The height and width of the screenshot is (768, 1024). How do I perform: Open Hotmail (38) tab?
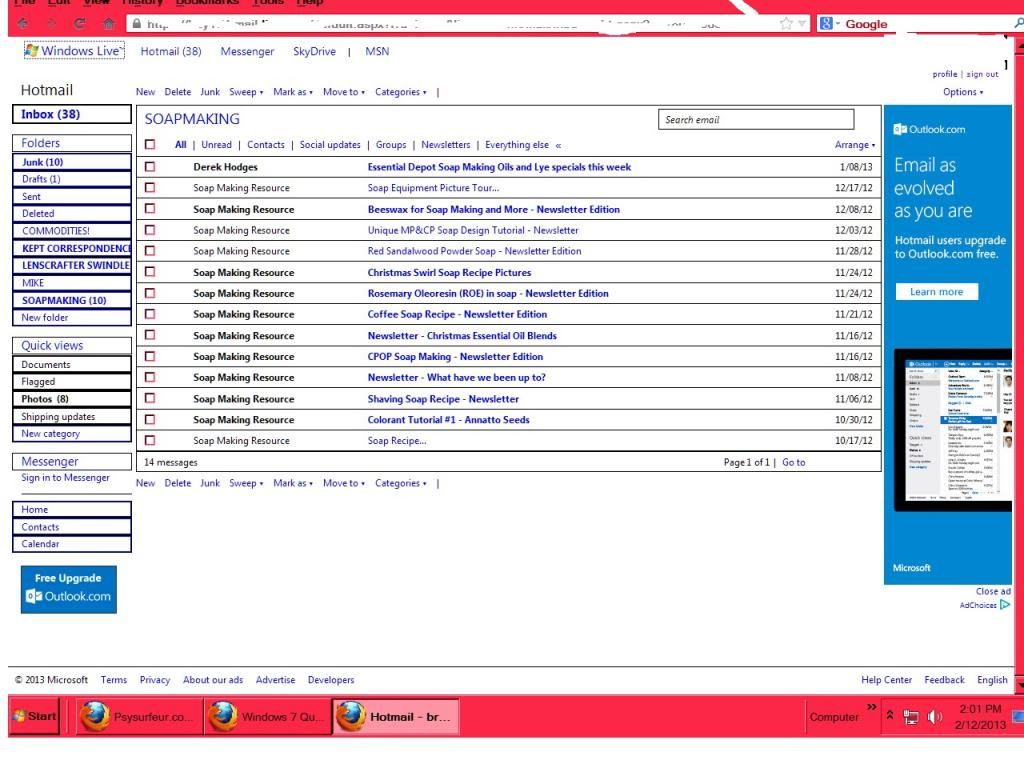171,51
